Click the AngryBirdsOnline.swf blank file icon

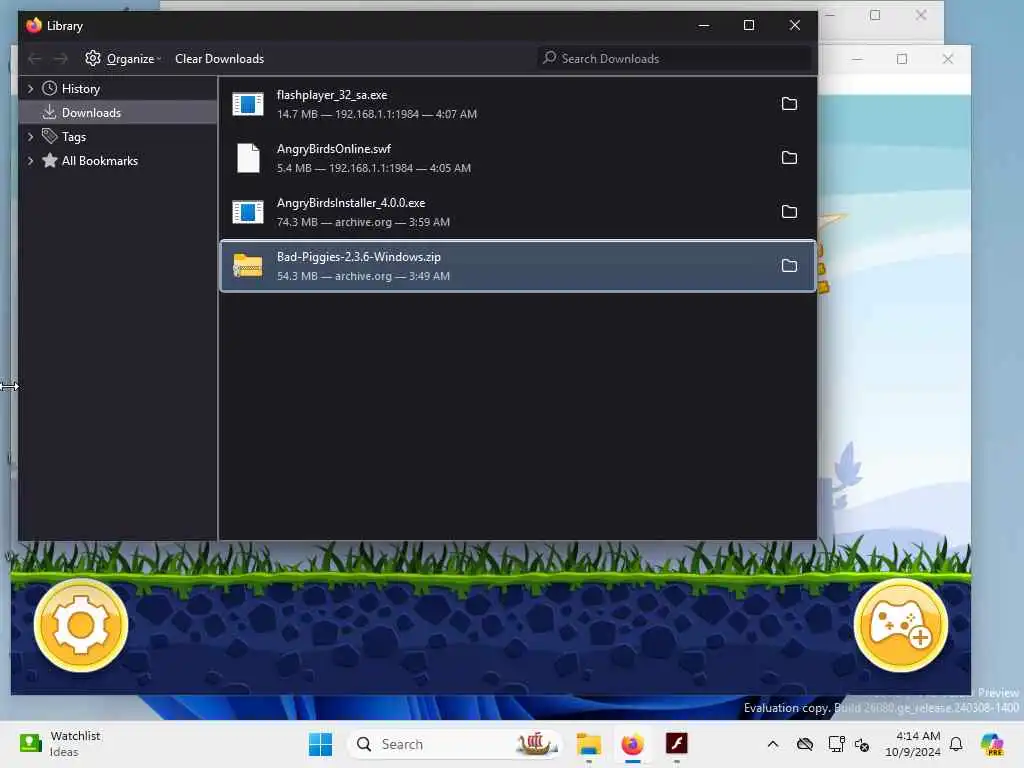pos(248,158)
